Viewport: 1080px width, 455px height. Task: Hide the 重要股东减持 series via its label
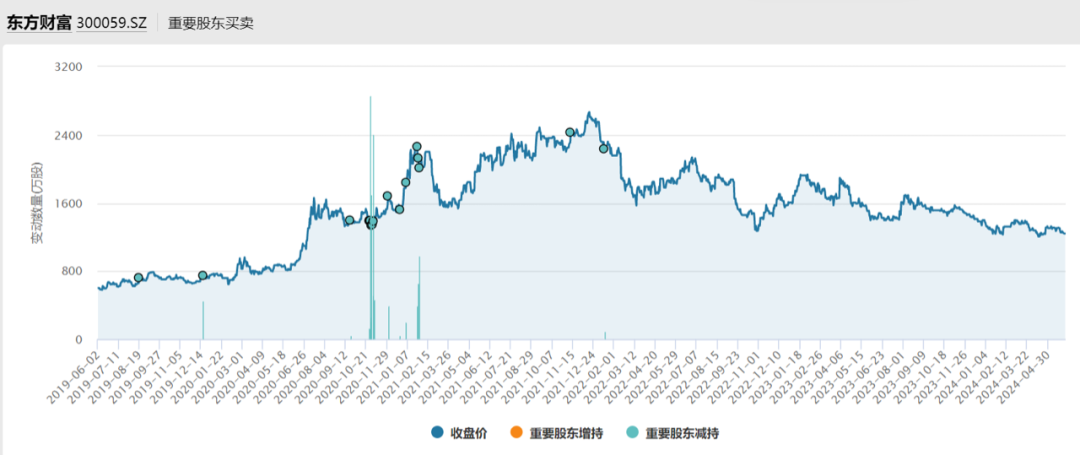point(683,433)
